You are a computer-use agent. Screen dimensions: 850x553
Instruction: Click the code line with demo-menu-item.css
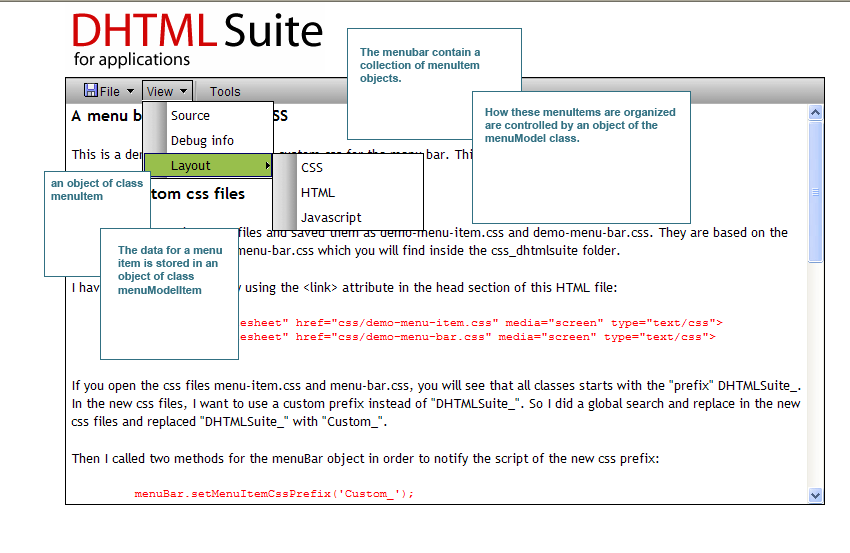pos(481,323)
